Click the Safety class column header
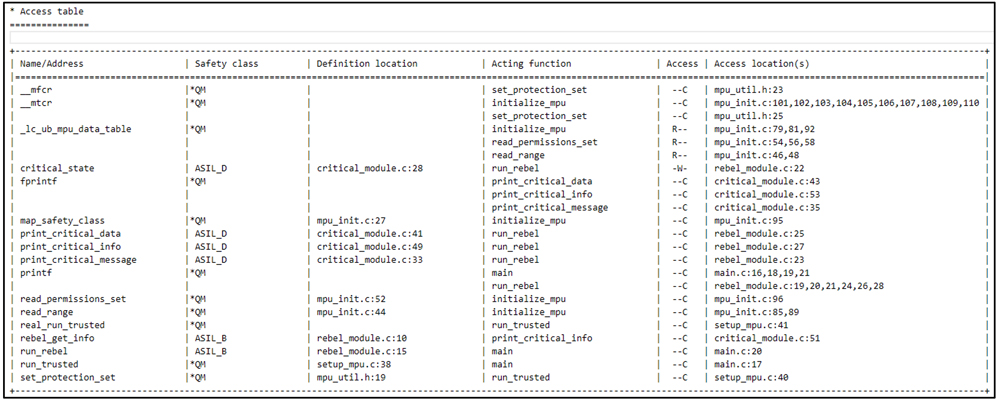Screen dimensions: 1000x402 (226, 64)
